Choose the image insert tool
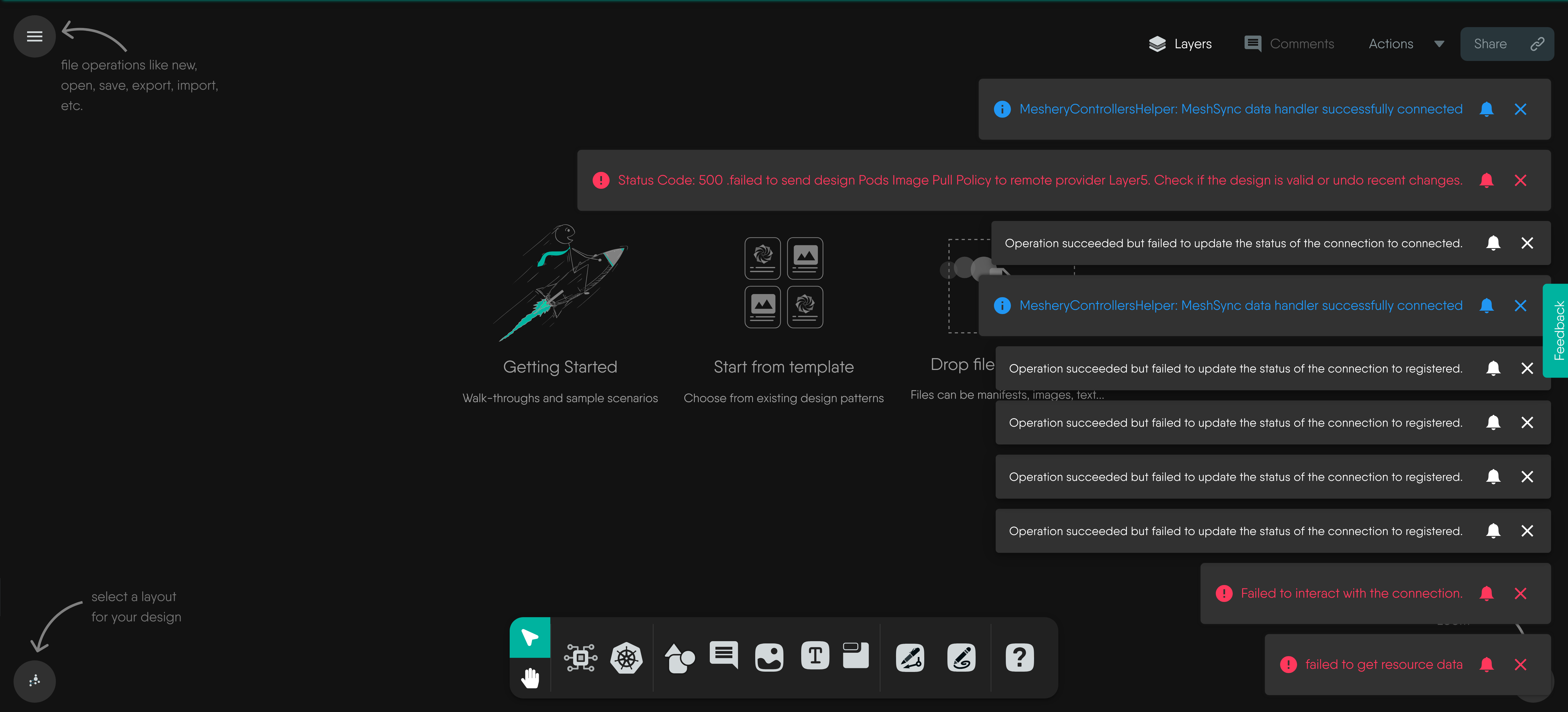 pos(769,658)
